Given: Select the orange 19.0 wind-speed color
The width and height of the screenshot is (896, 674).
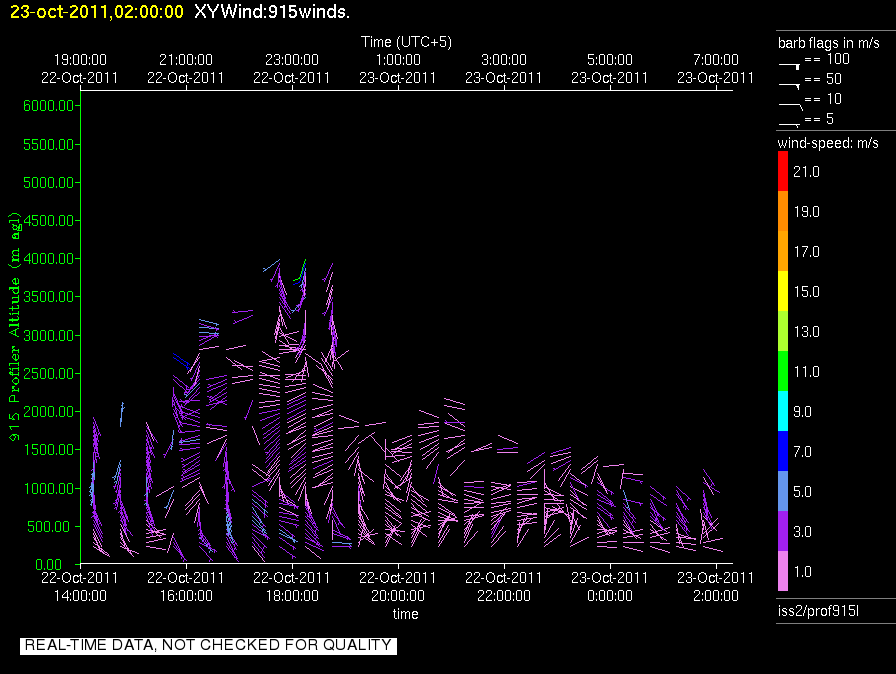Looking at the screenshot, I should point(783,212).
